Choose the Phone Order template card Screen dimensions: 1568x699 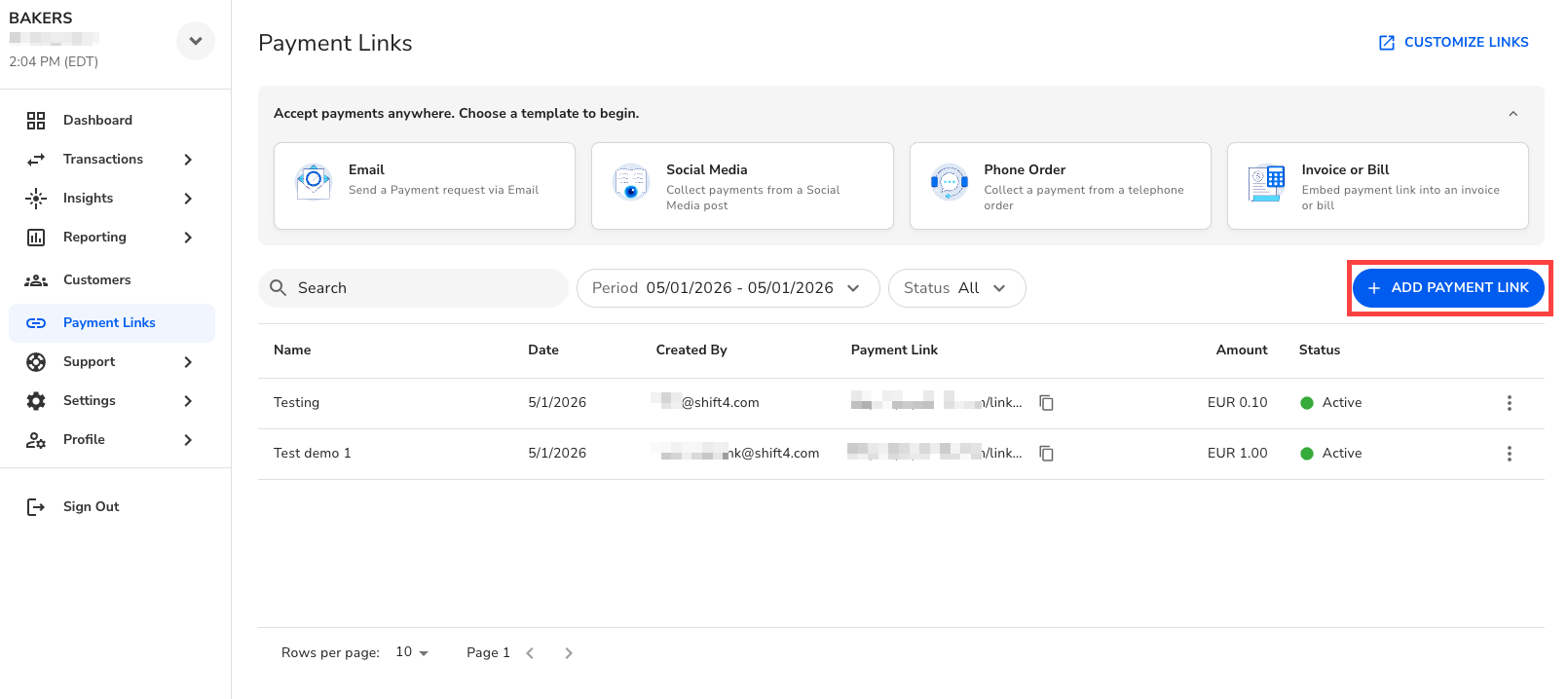[1060, 186]
